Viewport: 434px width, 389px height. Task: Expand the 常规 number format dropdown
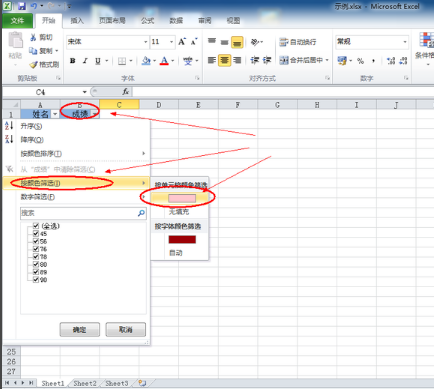point(405,42)
